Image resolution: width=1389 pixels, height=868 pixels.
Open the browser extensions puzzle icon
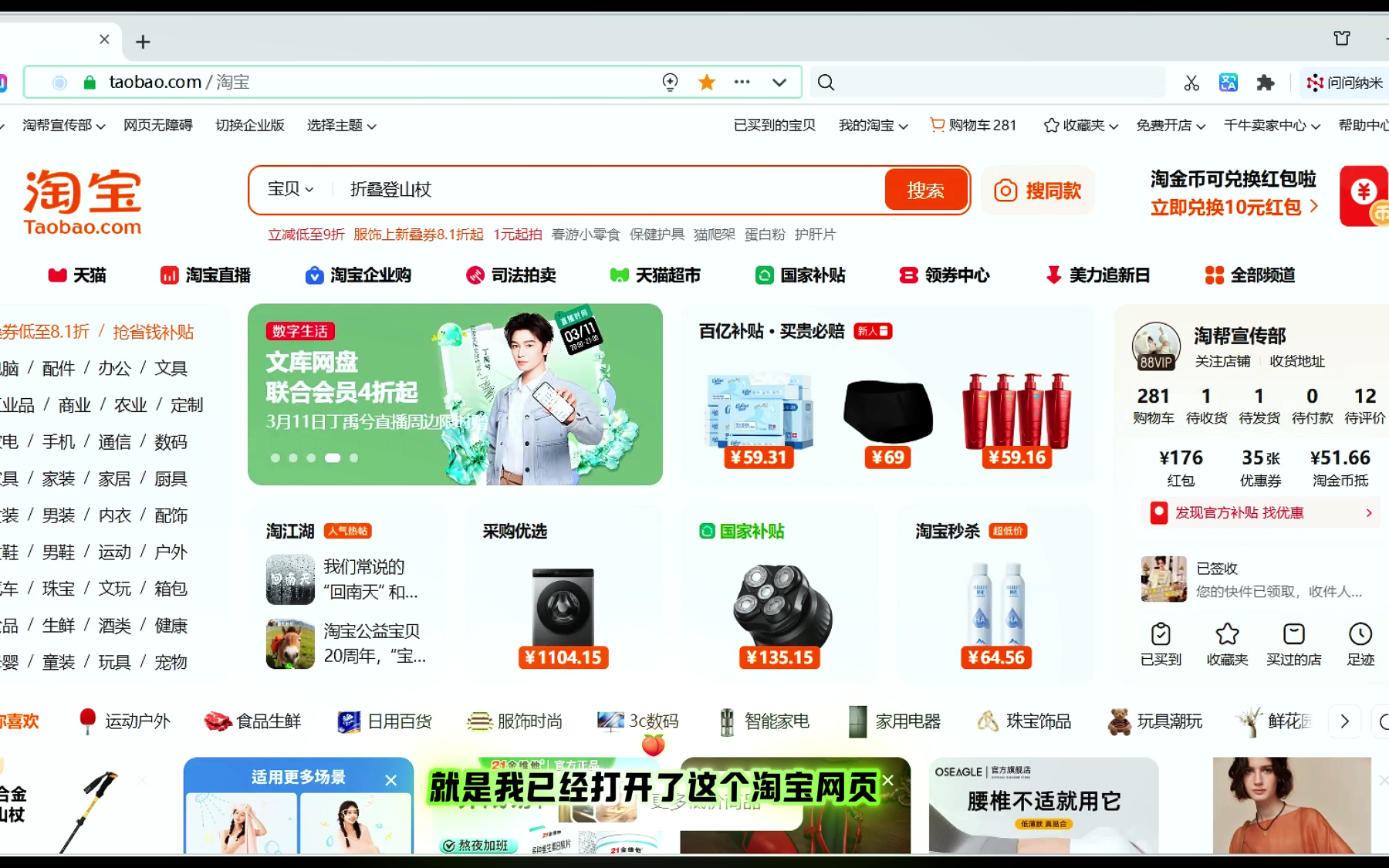click(1265, 83)
